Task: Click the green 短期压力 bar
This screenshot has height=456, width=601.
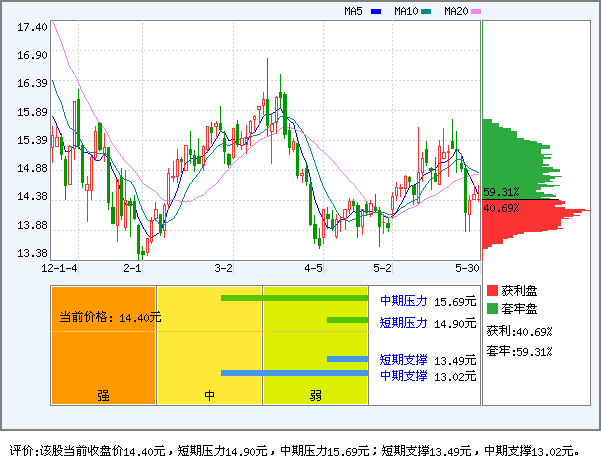Action: tap(348, 320)
